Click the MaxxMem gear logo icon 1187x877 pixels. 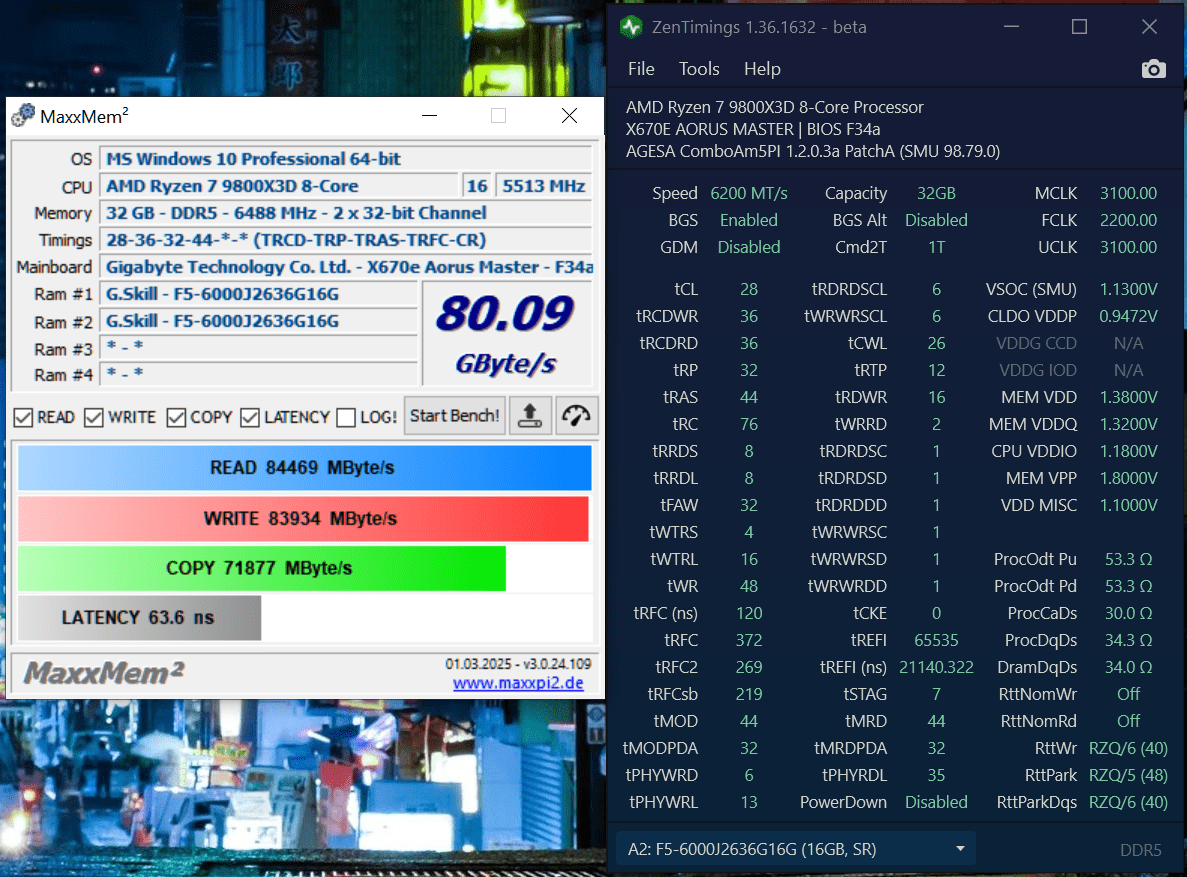point(23,115)
